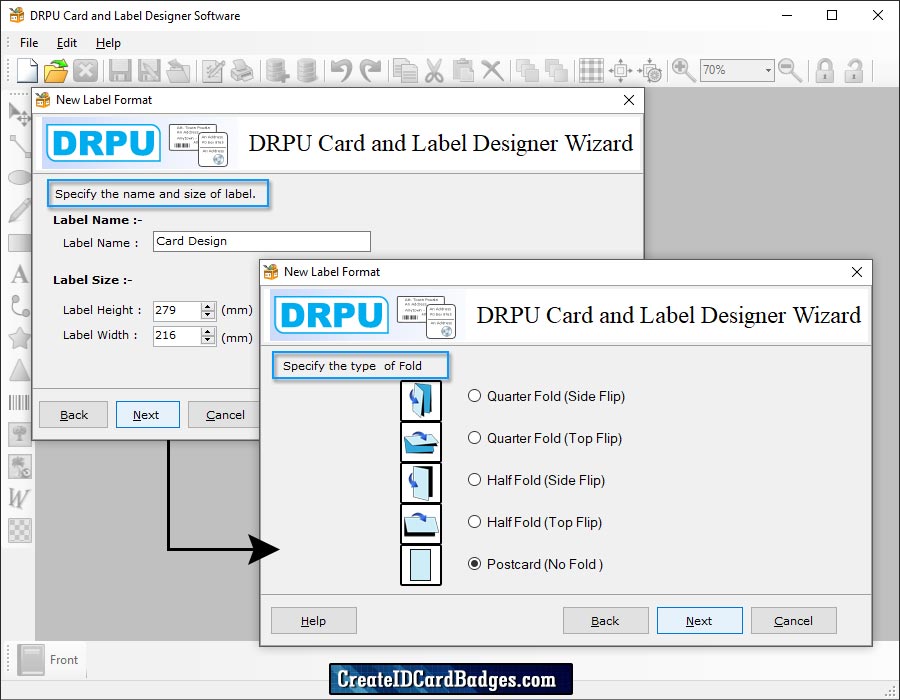Screen dimensions: 900x700
Task: Click Back in label size dialog
Action: click(x=73, y=415)
